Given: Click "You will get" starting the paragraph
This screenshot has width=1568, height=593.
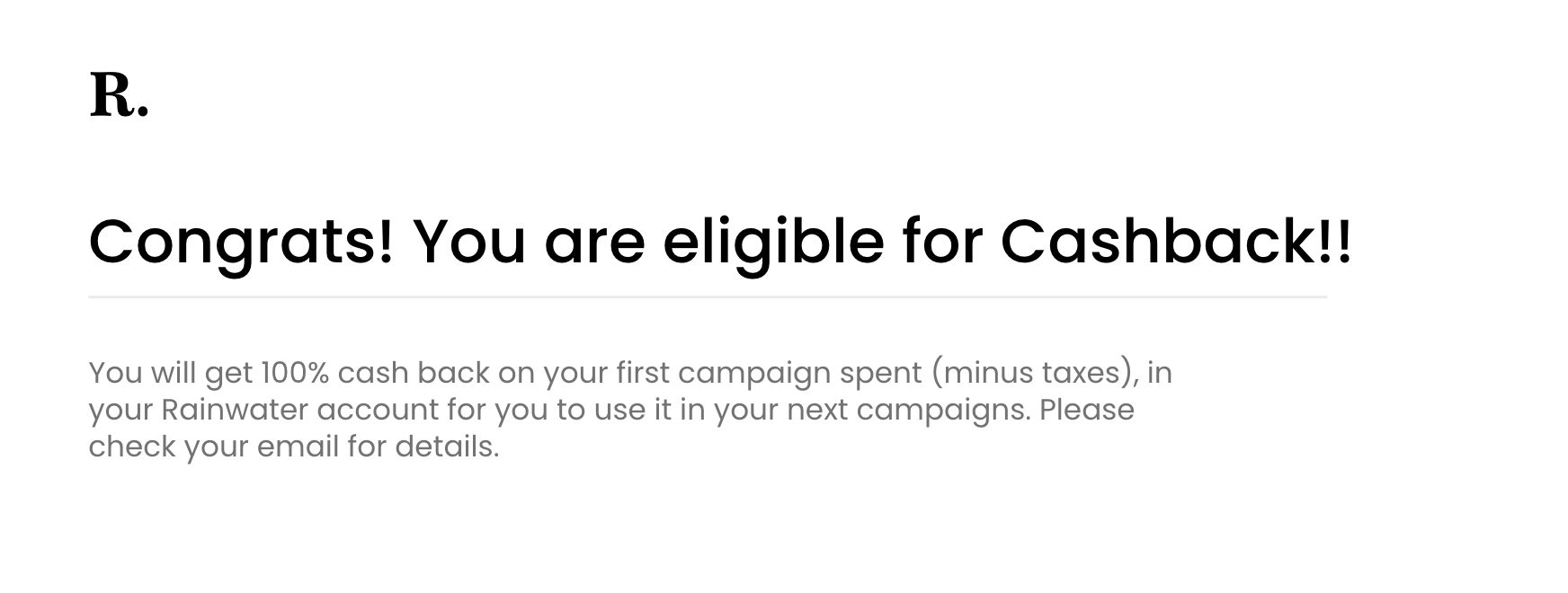Looking at the screenshot, I should [171, 373].
